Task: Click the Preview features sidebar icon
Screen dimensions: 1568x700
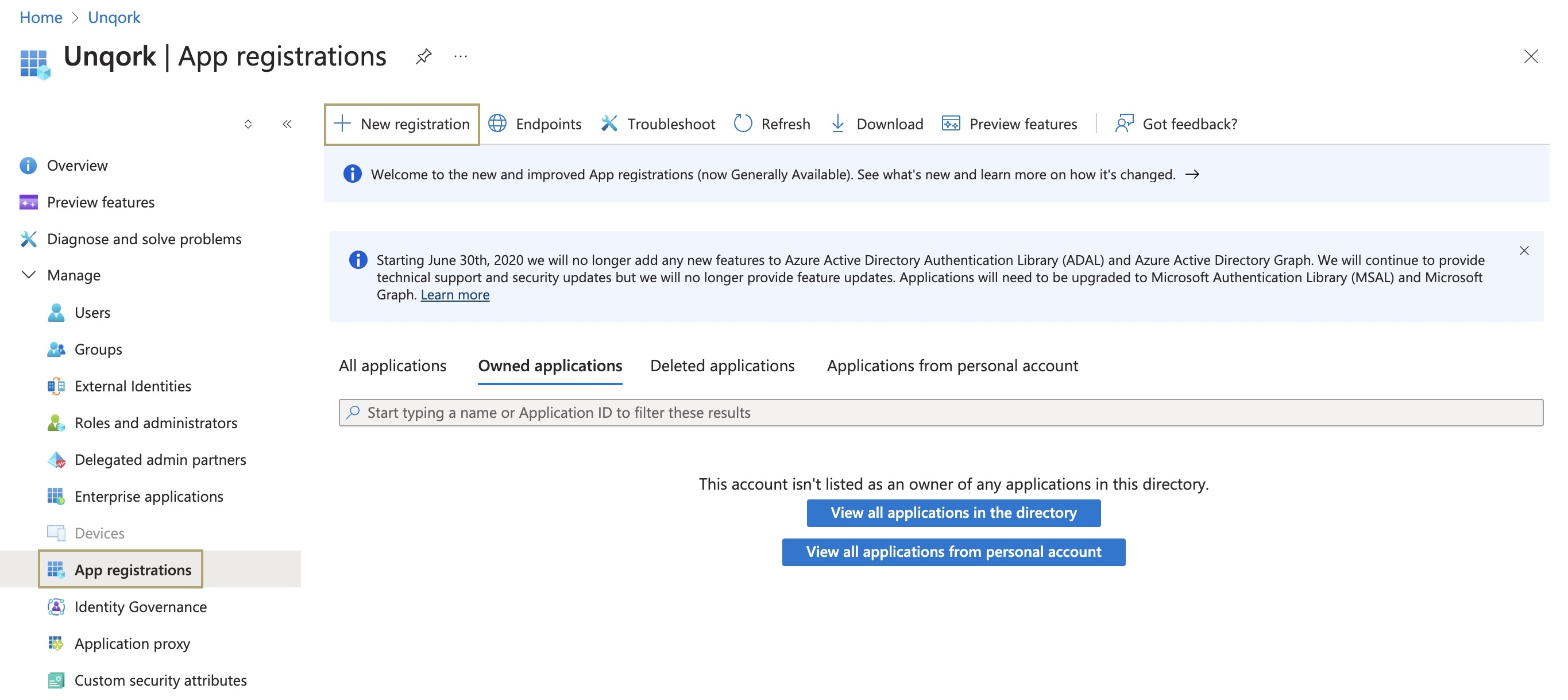Action: coord(28,202)
